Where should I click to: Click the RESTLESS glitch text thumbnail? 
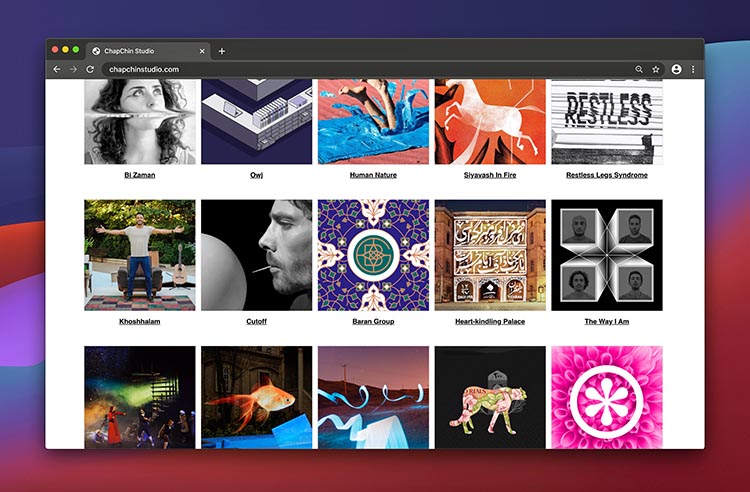[607, 121]
